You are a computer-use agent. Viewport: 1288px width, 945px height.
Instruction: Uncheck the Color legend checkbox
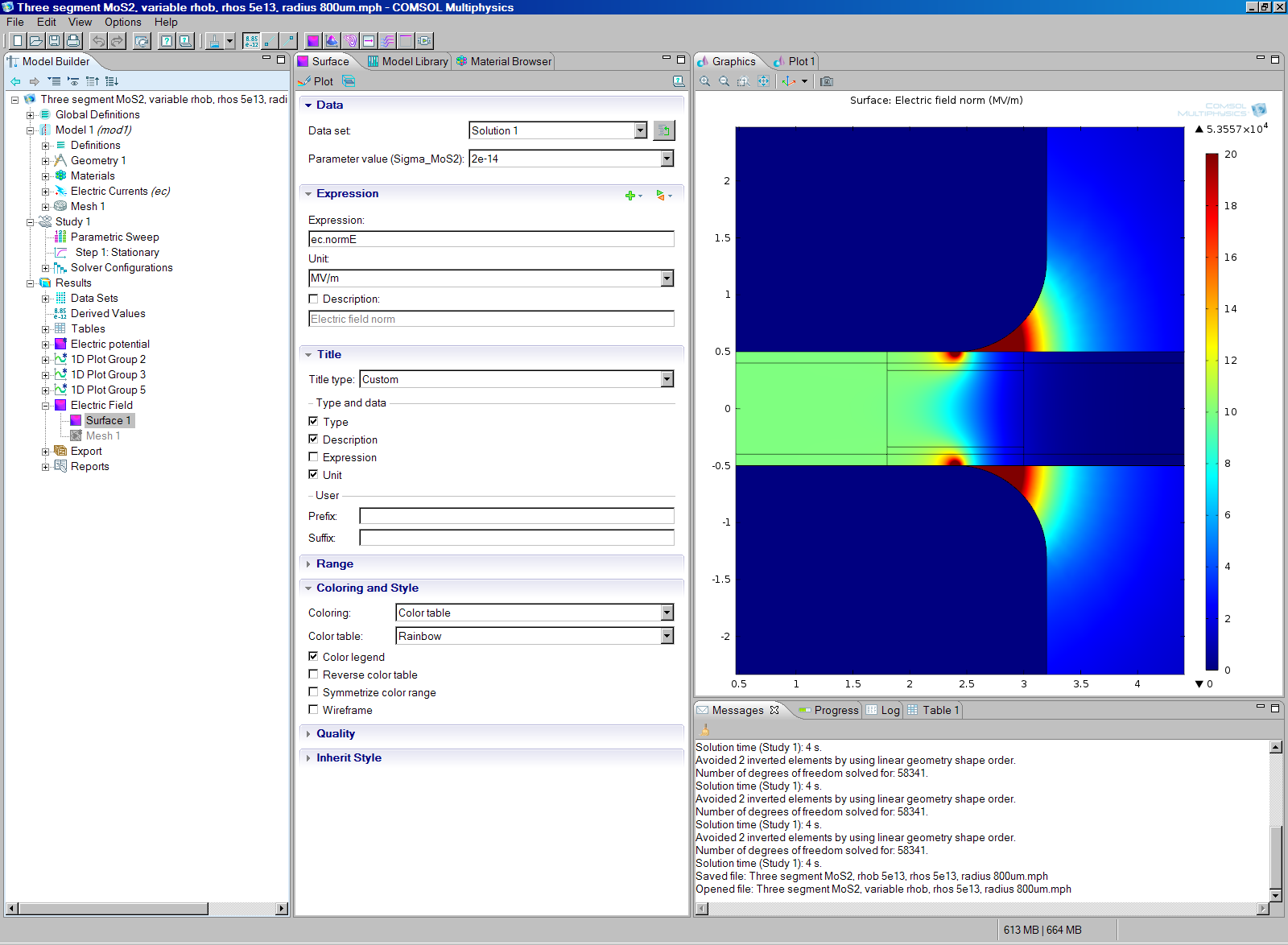pos(313,657)
